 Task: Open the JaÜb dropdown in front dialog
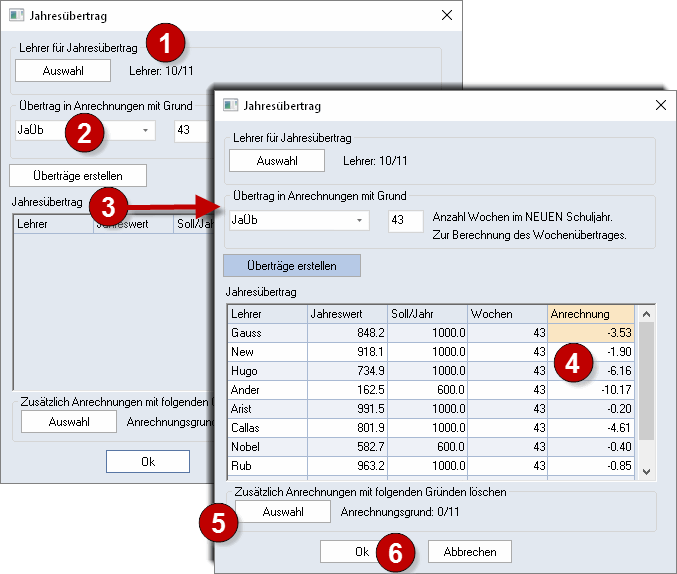(359, 220)
